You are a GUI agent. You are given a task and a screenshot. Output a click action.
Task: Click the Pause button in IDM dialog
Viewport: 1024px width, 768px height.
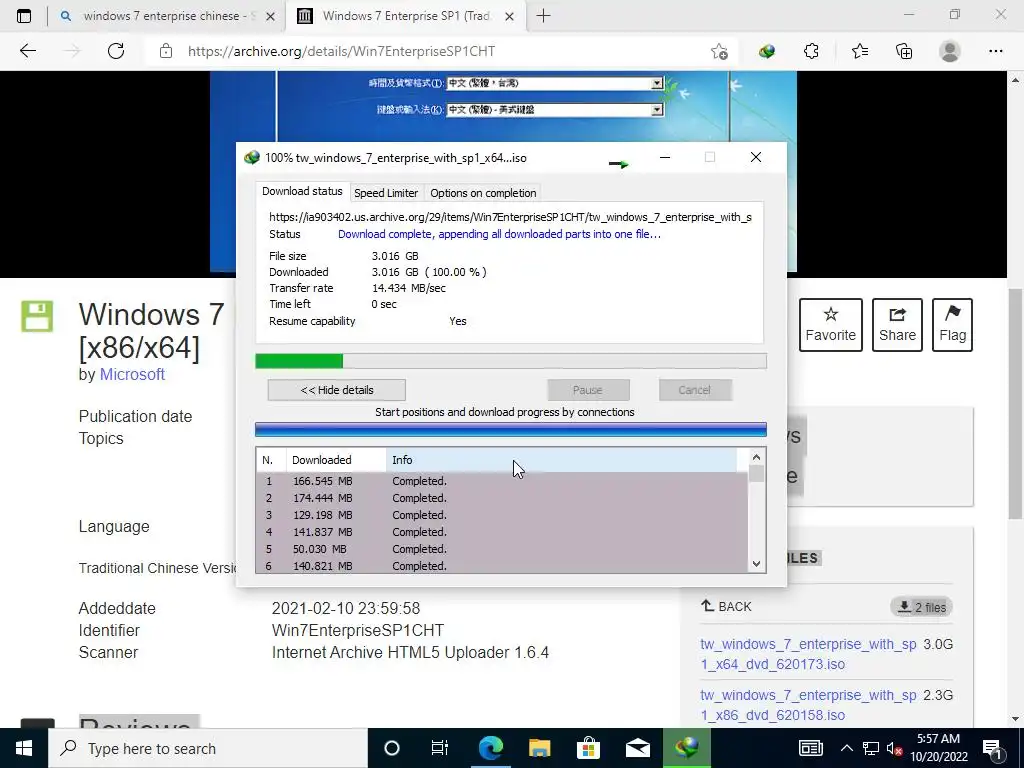[x=588, y=390]
